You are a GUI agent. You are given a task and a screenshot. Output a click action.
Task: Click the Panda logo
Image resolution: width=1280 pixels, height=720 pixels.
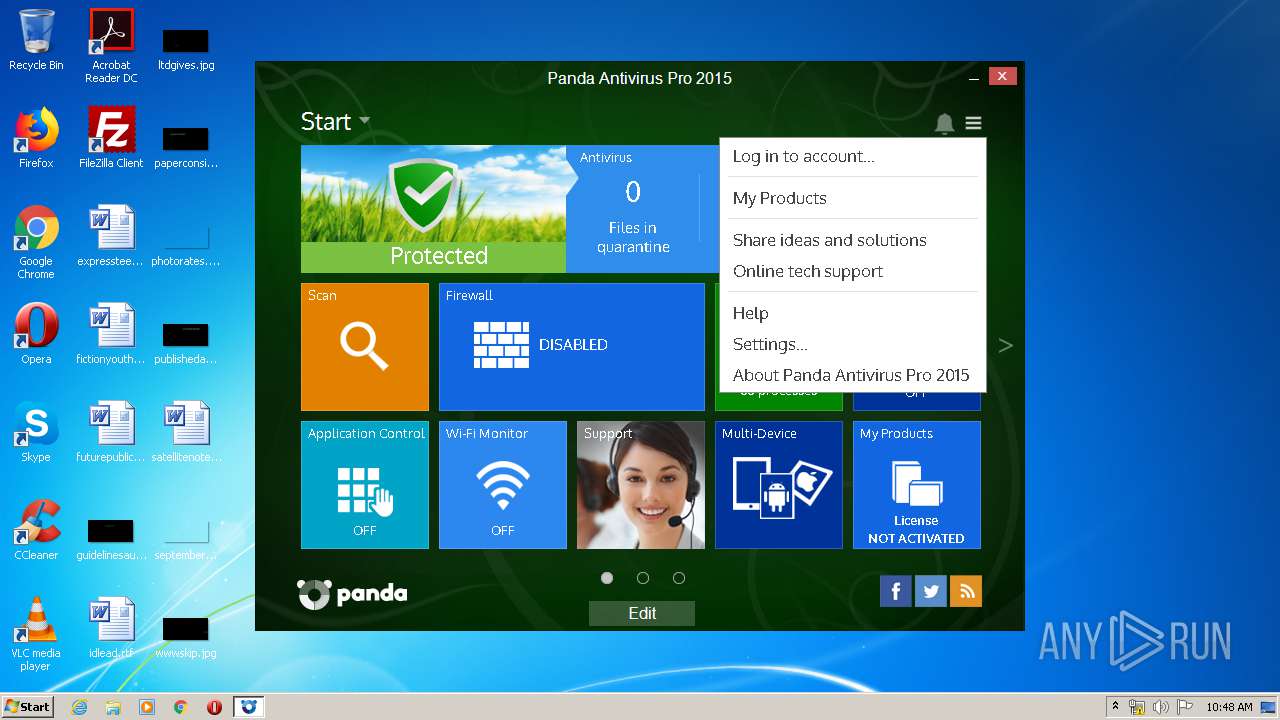tap(352, 594)
